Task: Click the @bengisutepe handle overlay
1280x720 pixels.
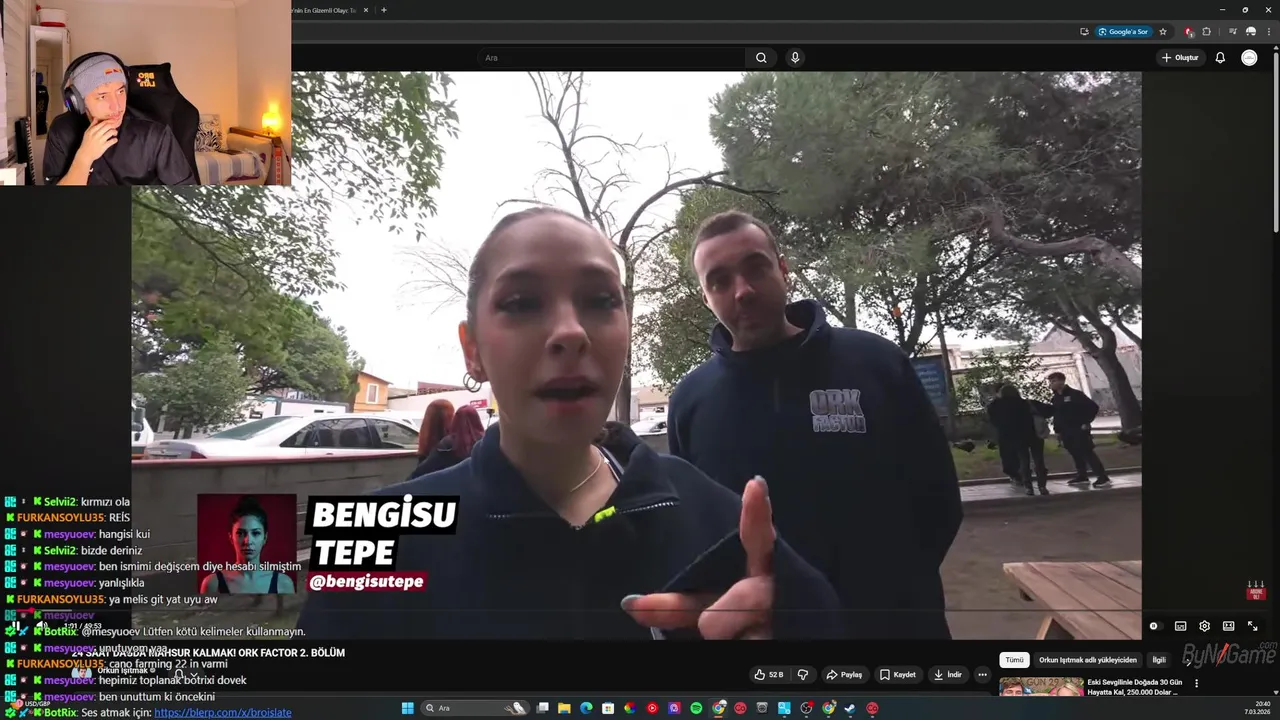Action: pos(367,581)
